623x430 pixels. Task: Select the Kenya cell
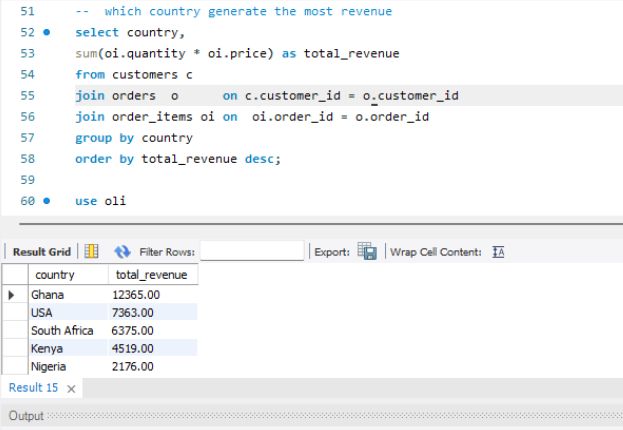point(68,349)
